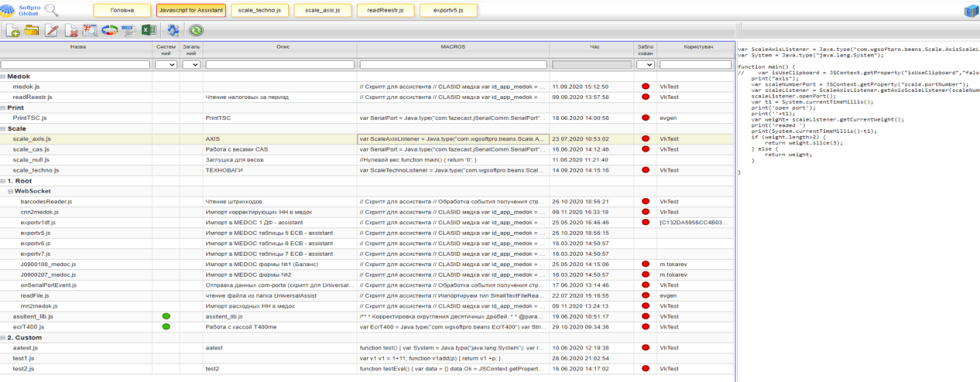The height and width of the screenshot is (382, 980).
Task: Collapse the Medok group
Action: pyautogui.click(x=3, y=76)
